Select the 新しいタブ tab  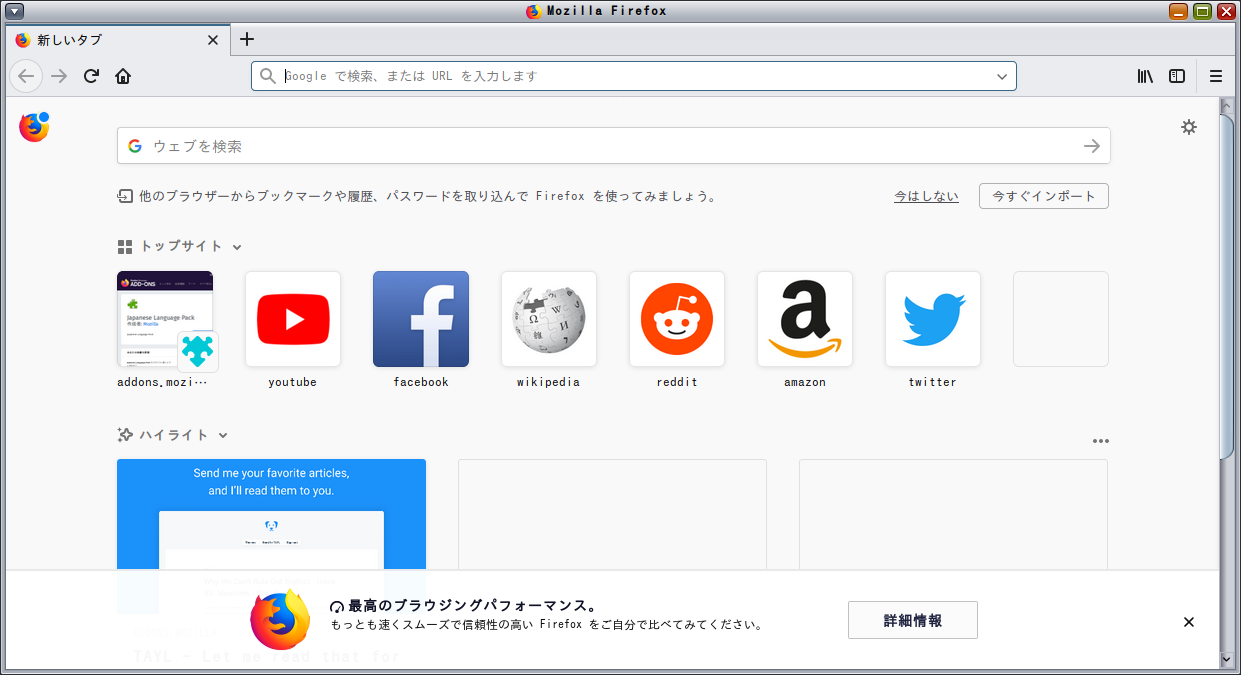[118, 40]
